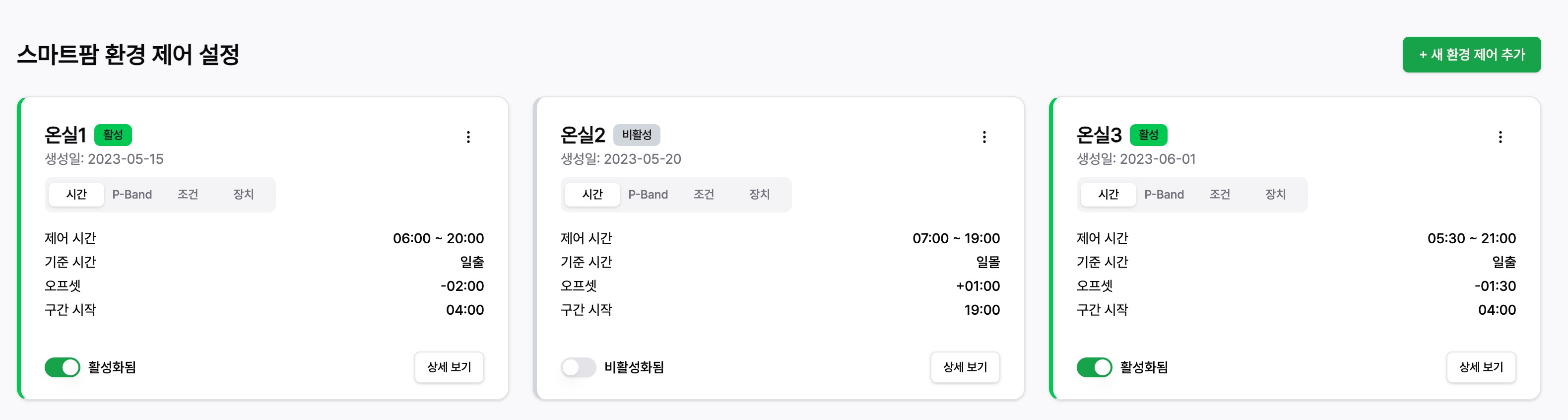Disable the 활성화됨 toggle on 온실1
The image size is (1568, 420).
click(x=63, y=367)
